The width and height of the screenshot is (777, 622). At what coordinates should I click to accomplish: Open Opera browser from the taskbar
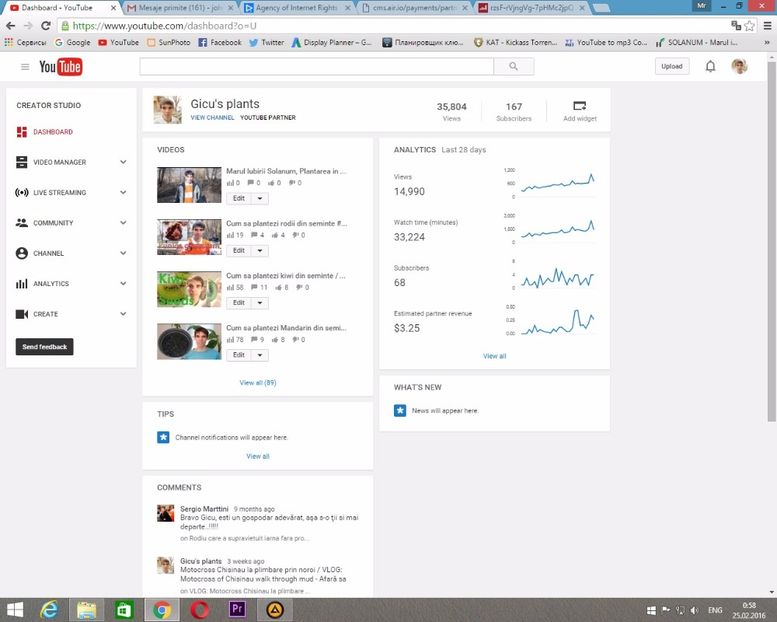tap(200, 610)
